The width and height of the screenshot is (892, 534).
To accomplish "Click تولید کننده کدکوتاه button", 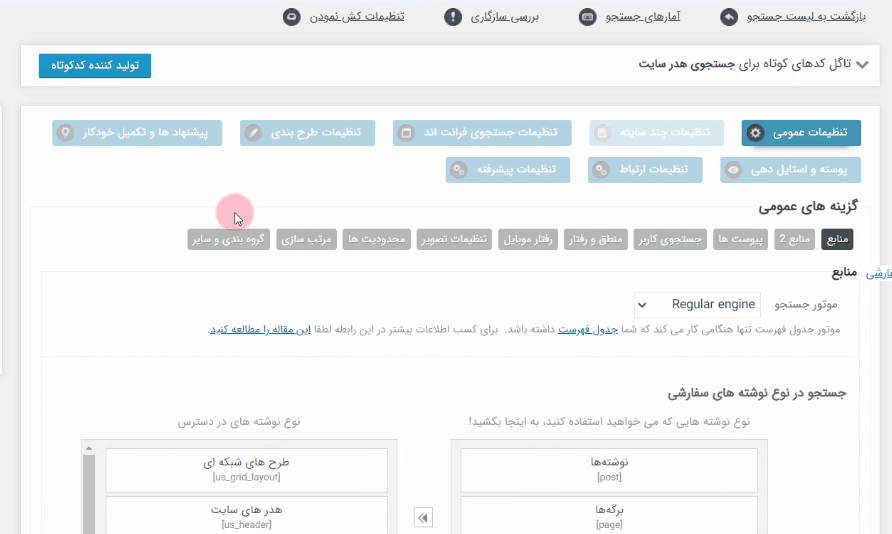I will [95, 65].
